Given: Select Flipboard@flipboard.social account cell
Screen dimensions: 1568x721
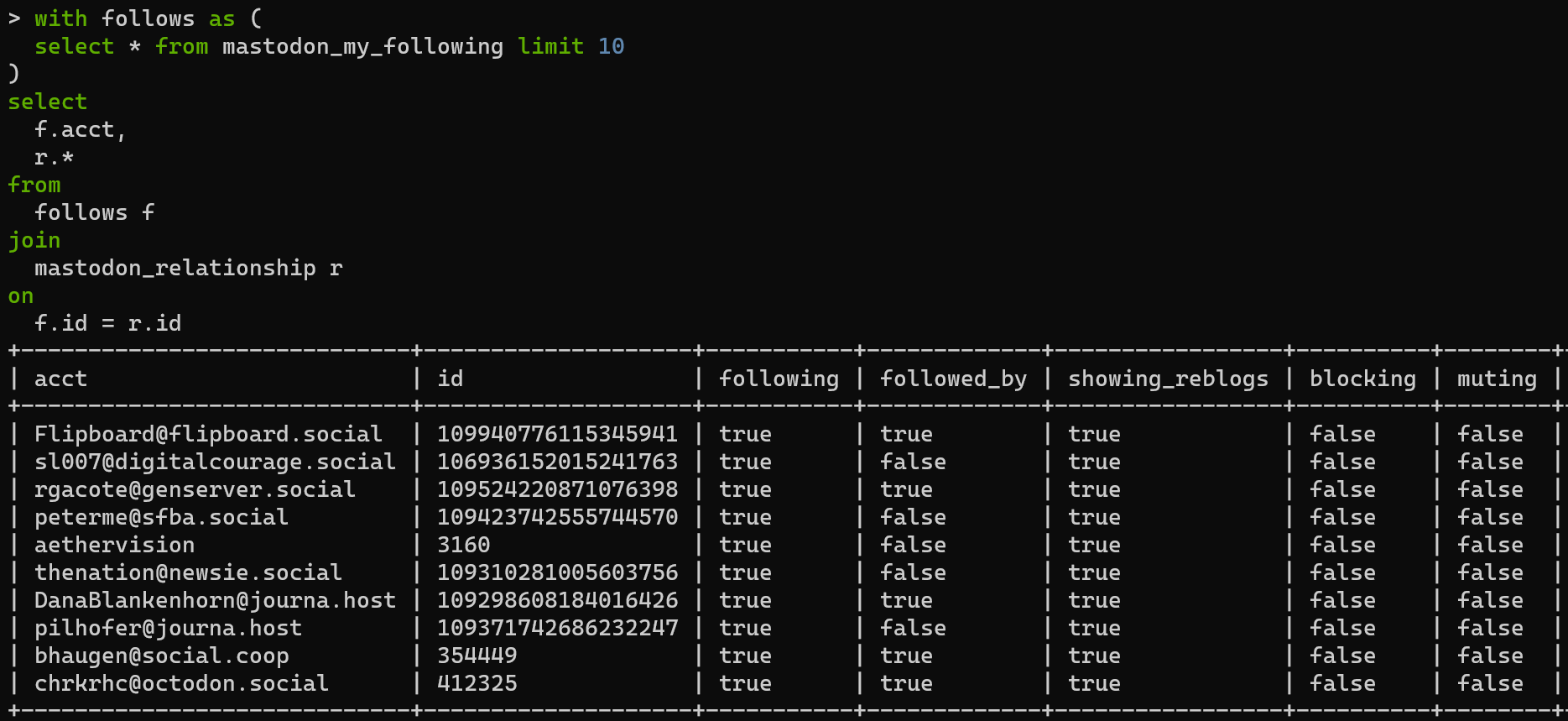Looking at the screenshot, I should point(208,434).
